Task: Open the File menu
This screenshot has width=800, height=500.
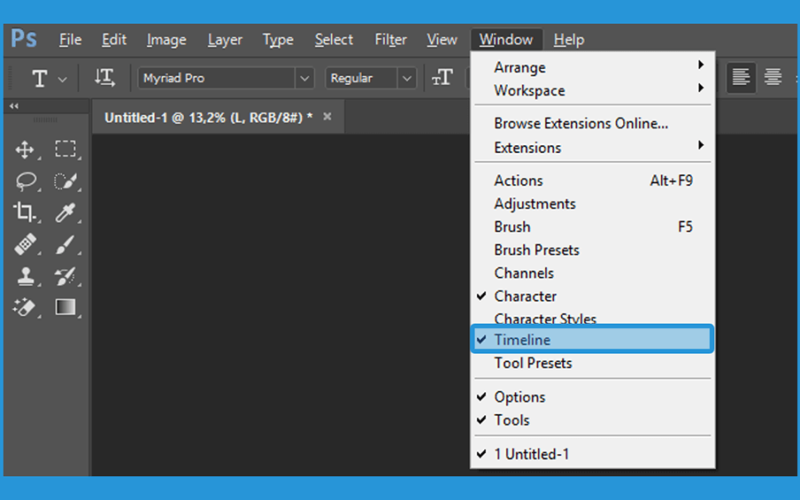Action: click(70, 39)
